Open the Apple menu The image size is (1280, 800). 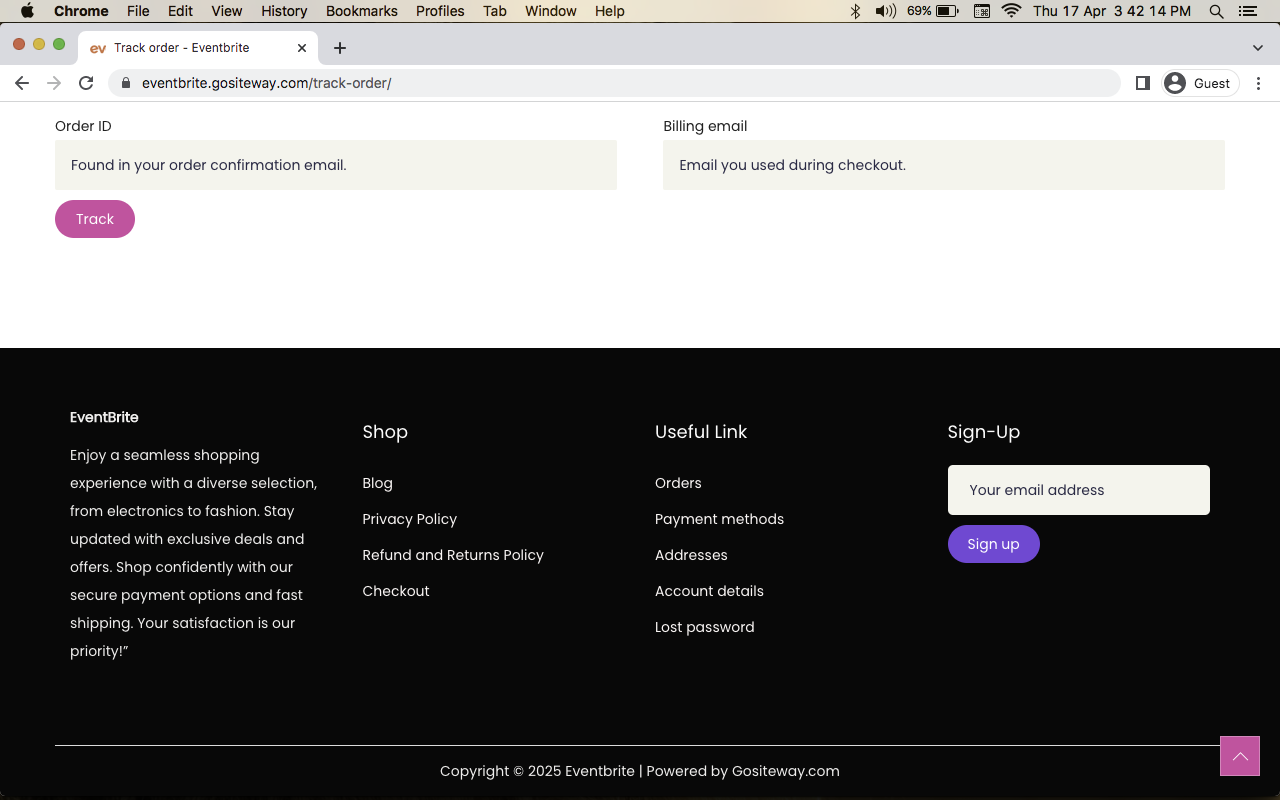coord(27,11)
